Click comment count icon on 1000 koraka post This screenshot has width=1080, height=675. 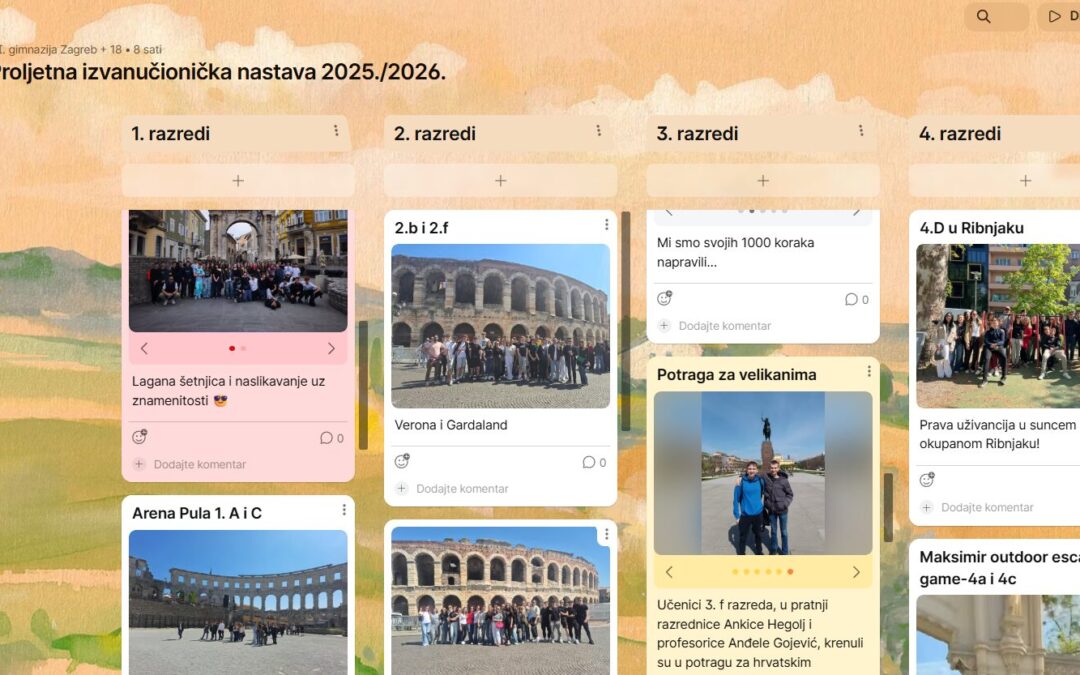[852, 297]
